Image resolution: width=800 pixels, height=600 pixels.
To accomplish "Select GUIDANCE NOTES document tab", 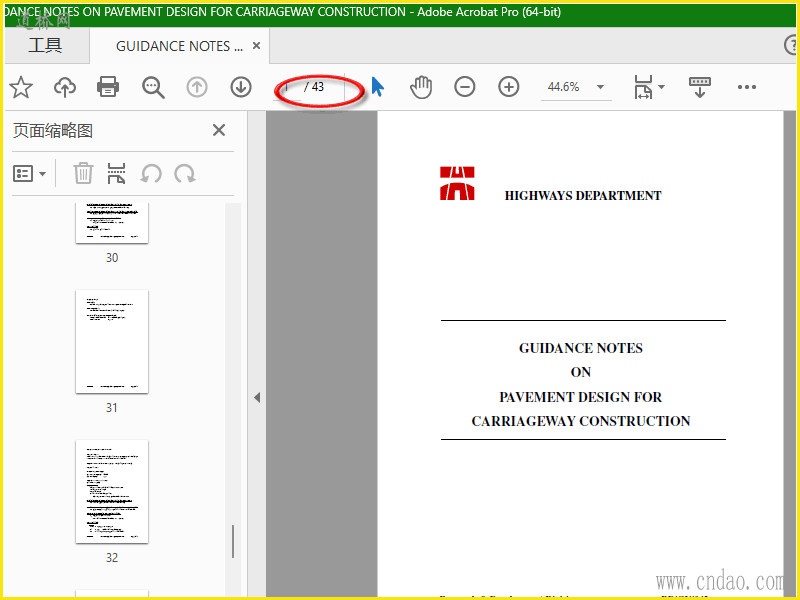I will click(179, 46).
